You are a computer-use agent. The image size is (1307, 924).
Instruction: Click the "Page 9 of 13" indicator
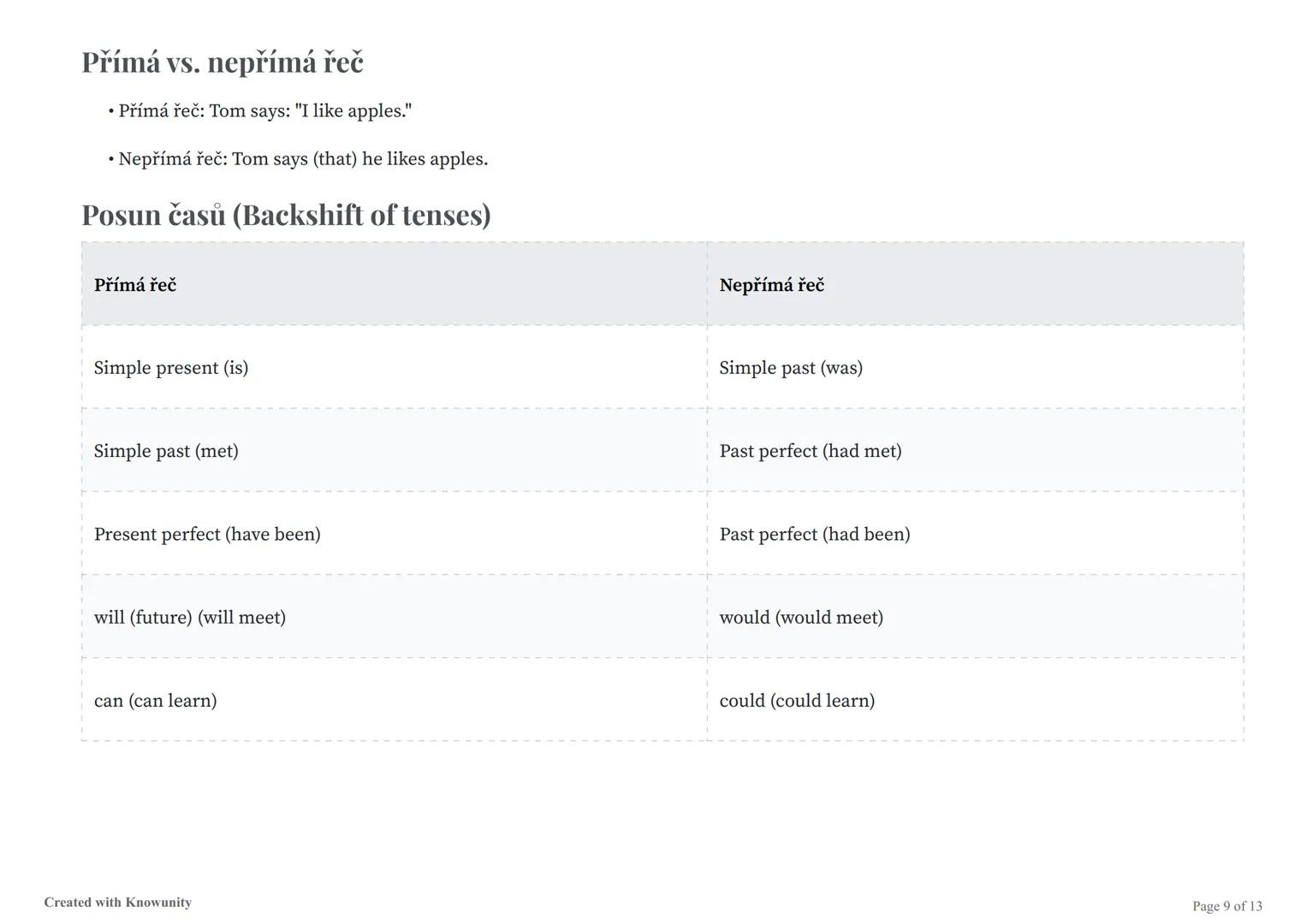tap(1227, 906)
